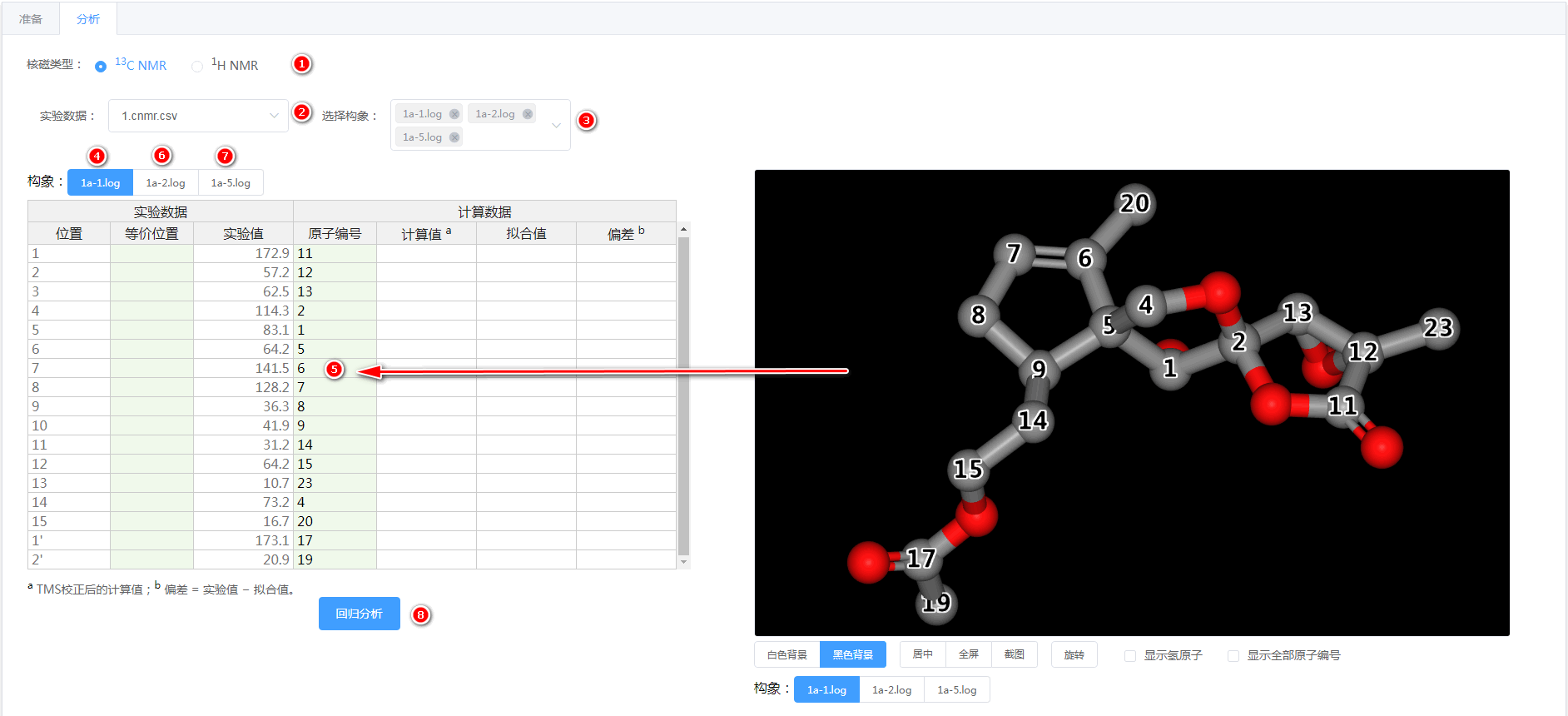Image resolution: width=1568 pixels, height=716 pixels.
Task: Select 1a-1.log conformer below the molecule viewer
Action: 826,689
